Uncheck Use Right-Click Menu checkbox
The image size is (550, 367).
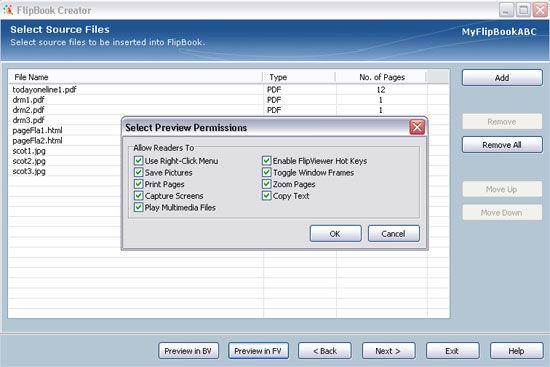pos(139,161)
